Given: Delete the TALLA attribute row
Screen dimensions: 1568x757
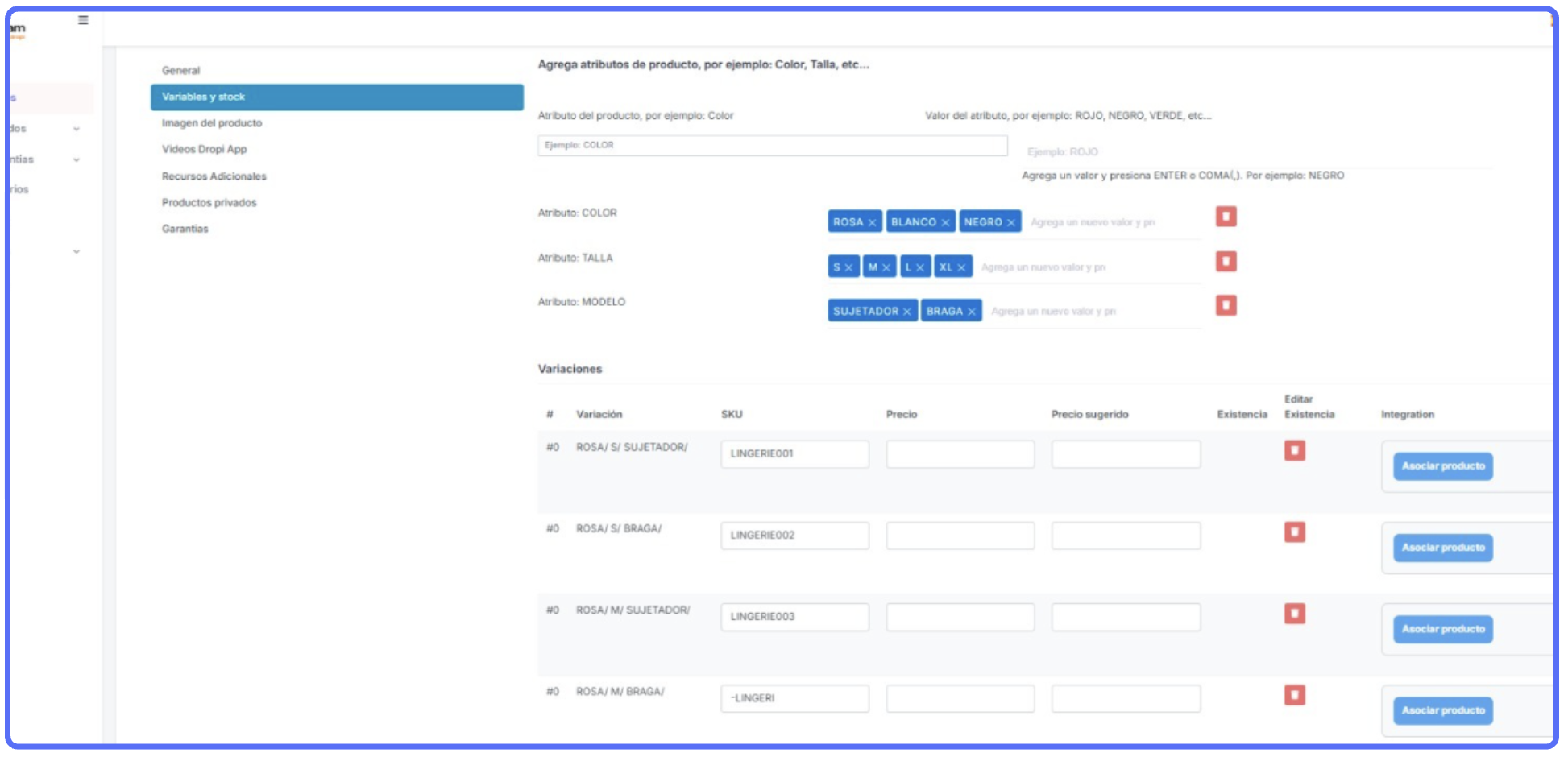Looking at the screenshot, I should pos(1226,262).
